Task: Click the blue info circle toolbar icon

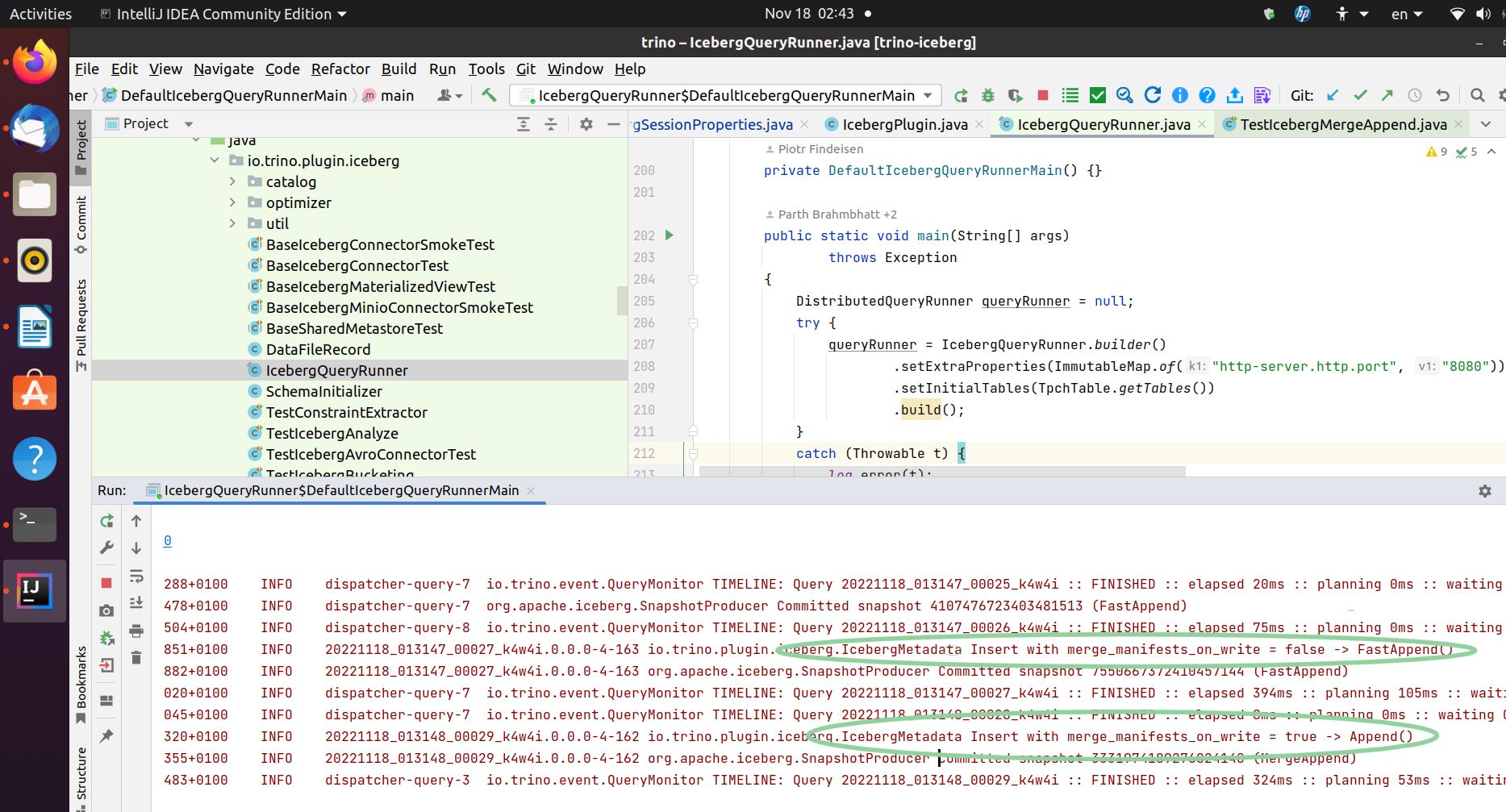Action: point(1180,96)
